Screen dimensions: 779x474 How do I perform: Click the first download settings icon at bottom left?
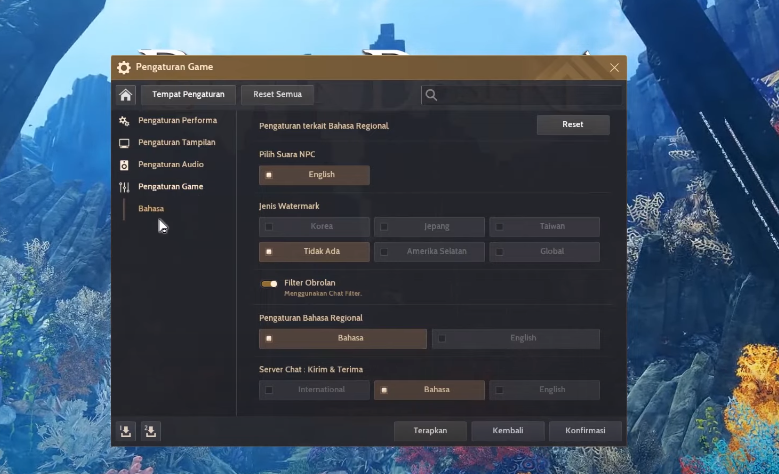coord(126,431)
